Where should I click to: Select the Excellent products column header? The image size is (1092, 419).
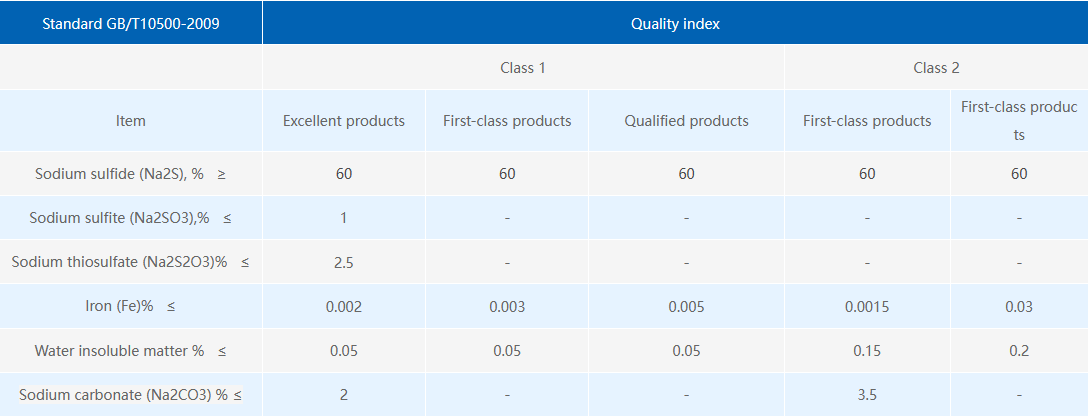[343, 120]
